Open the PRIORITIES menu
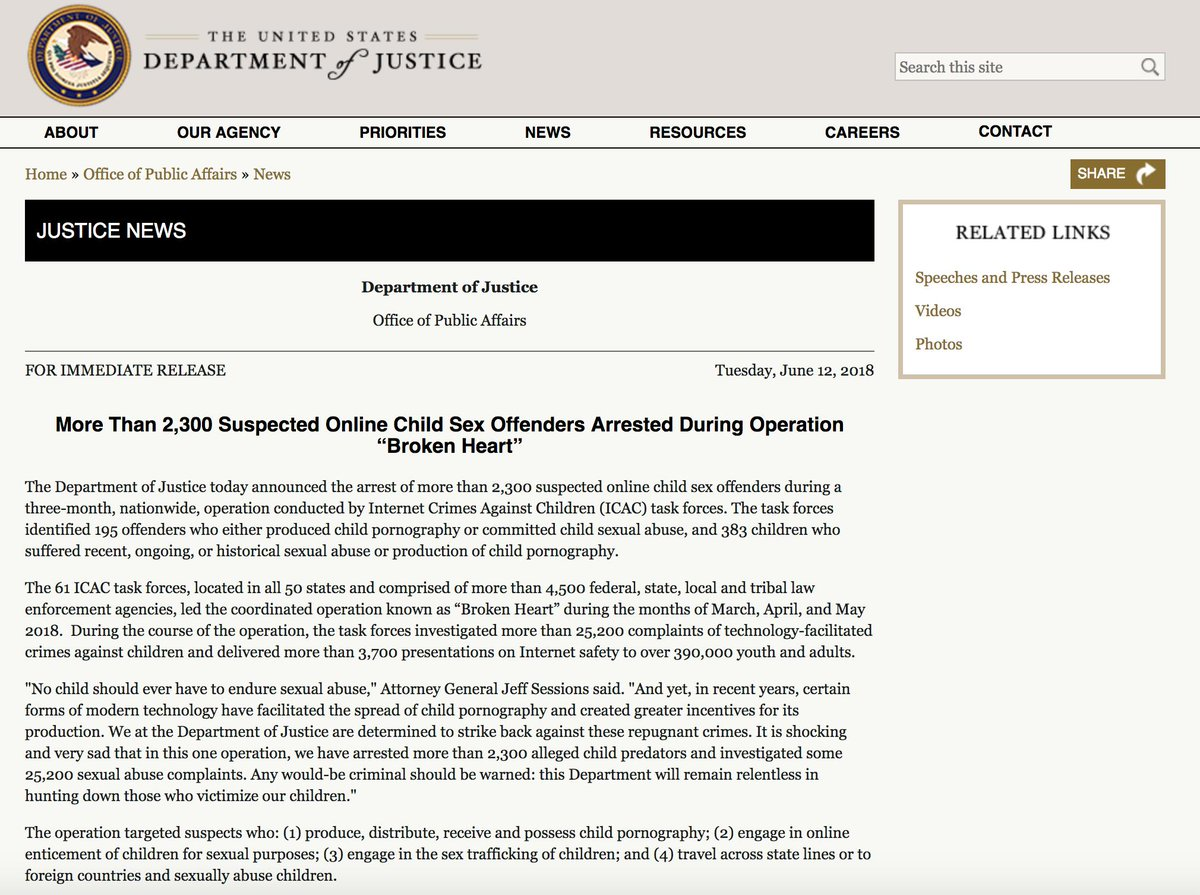 point(403,132)
